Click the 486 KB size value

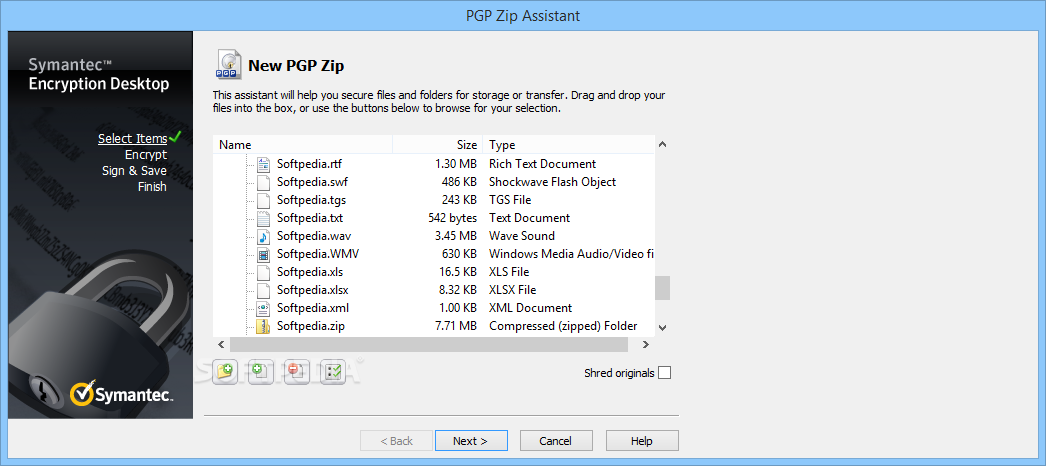pos(459,182)
